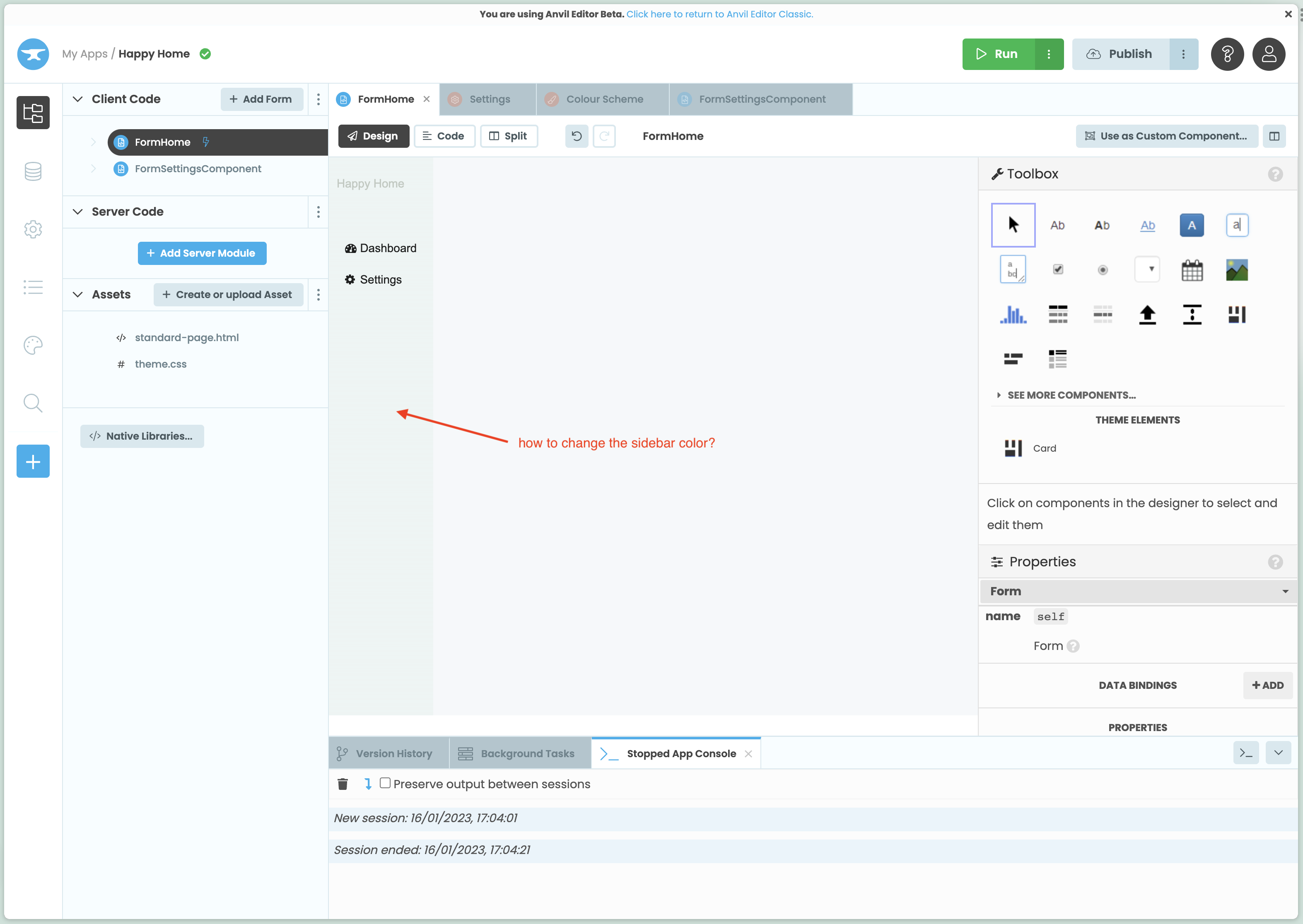Switch to the FormSettingsComponent tab
1303x924 pixels.
[x=760, y=99]
